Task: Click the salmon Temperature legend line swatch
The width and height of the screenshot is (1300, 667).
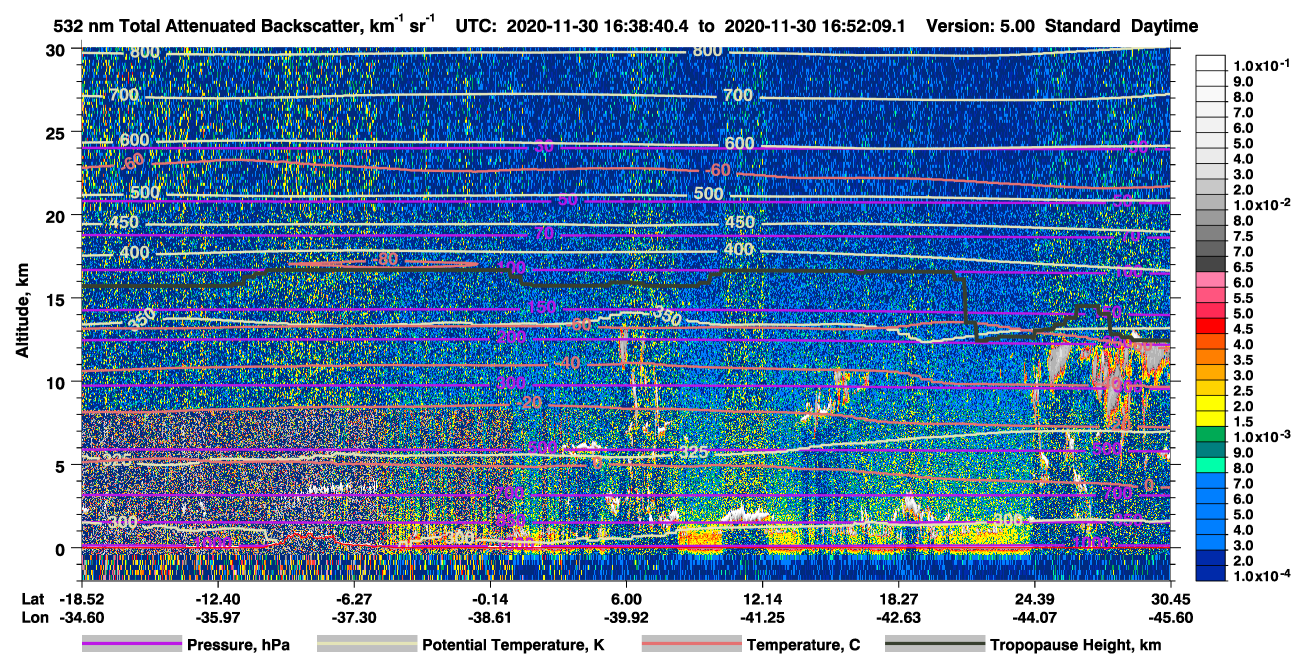Action: [691, 645]
